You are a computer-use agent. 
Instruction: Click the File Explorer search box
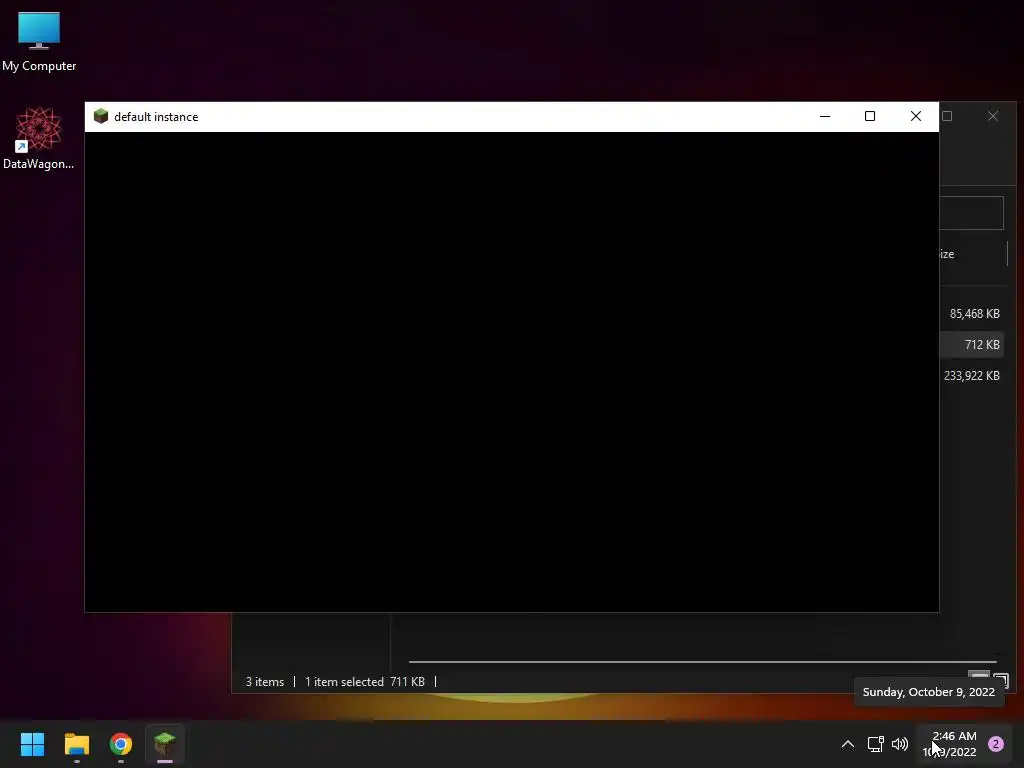point(971,213)
